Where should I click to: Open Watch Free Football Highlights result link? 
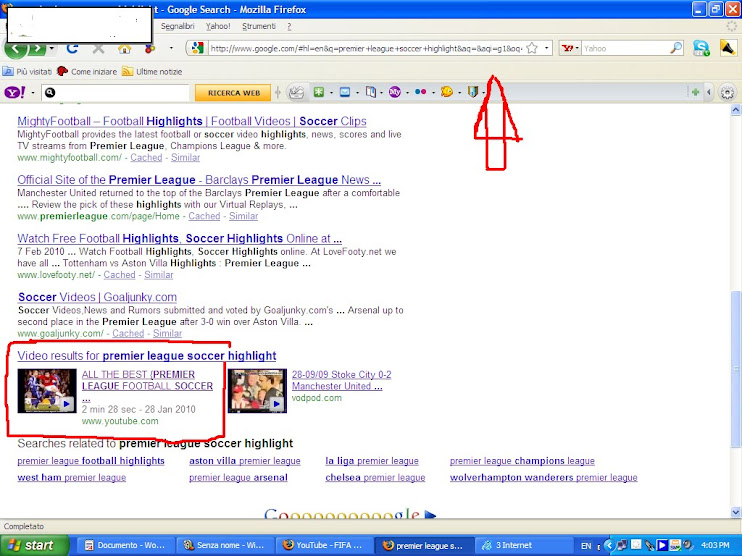(179, 238)
